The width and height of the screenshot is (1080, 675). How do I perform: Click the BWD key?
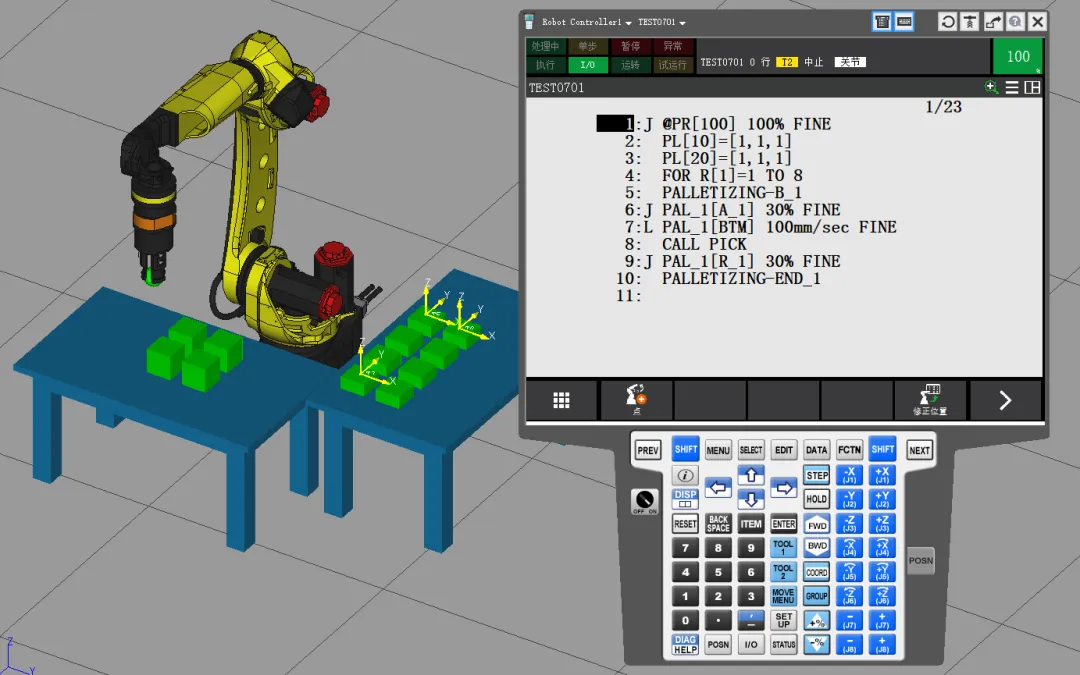(817, 548)
